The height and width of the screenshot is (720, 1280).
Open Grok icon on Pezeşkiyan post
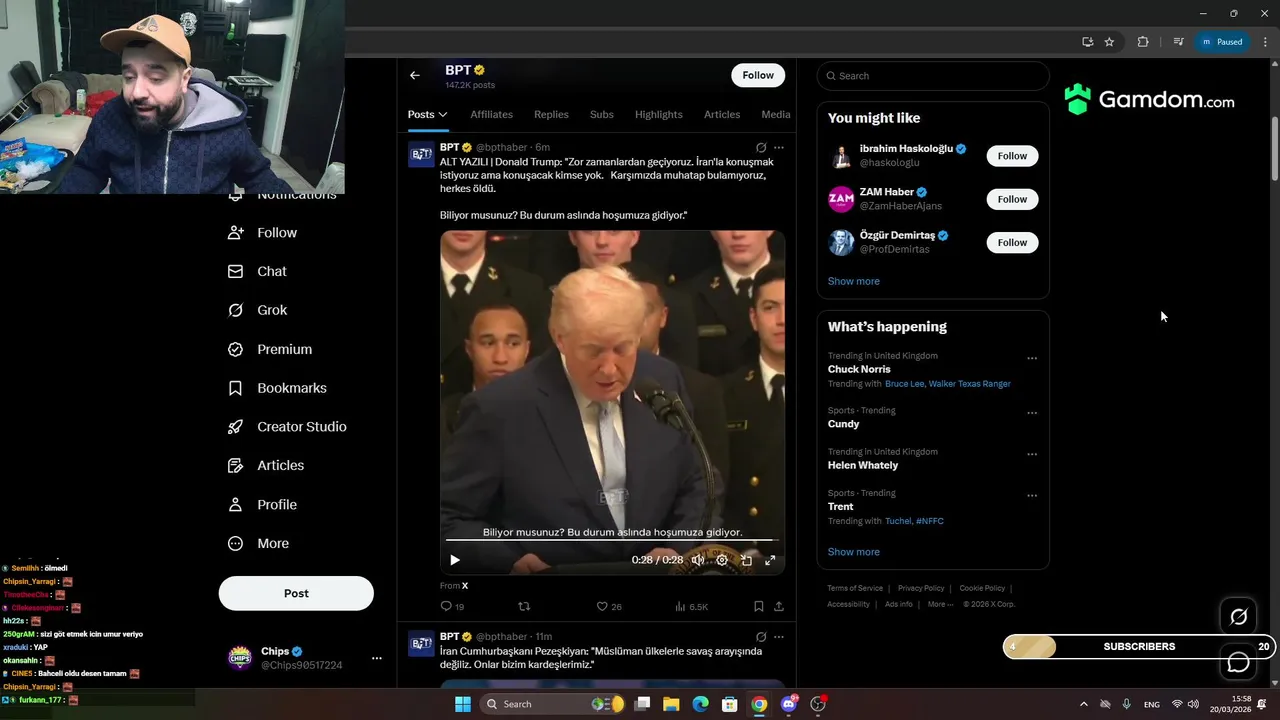pyautogui.click(x=761, y=636)
